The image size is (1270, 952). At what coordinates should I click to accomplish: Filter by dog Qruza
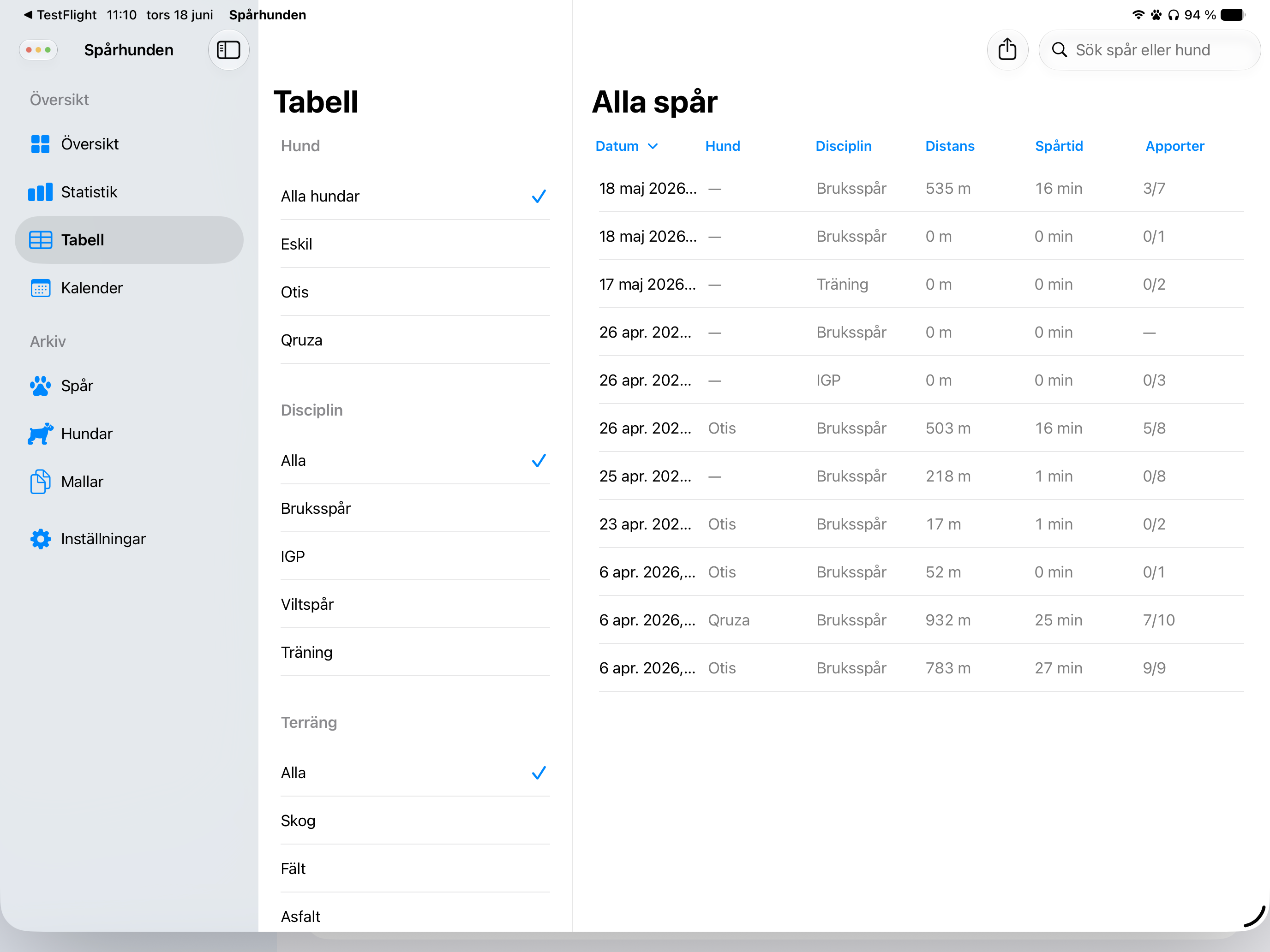(x=414, y=340)
